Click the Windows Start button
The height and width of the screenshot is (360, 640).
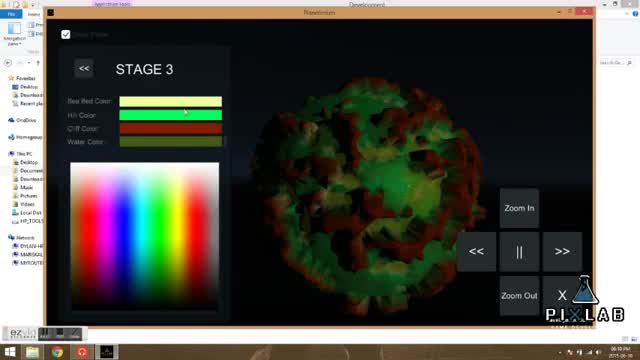click(10, 352)
